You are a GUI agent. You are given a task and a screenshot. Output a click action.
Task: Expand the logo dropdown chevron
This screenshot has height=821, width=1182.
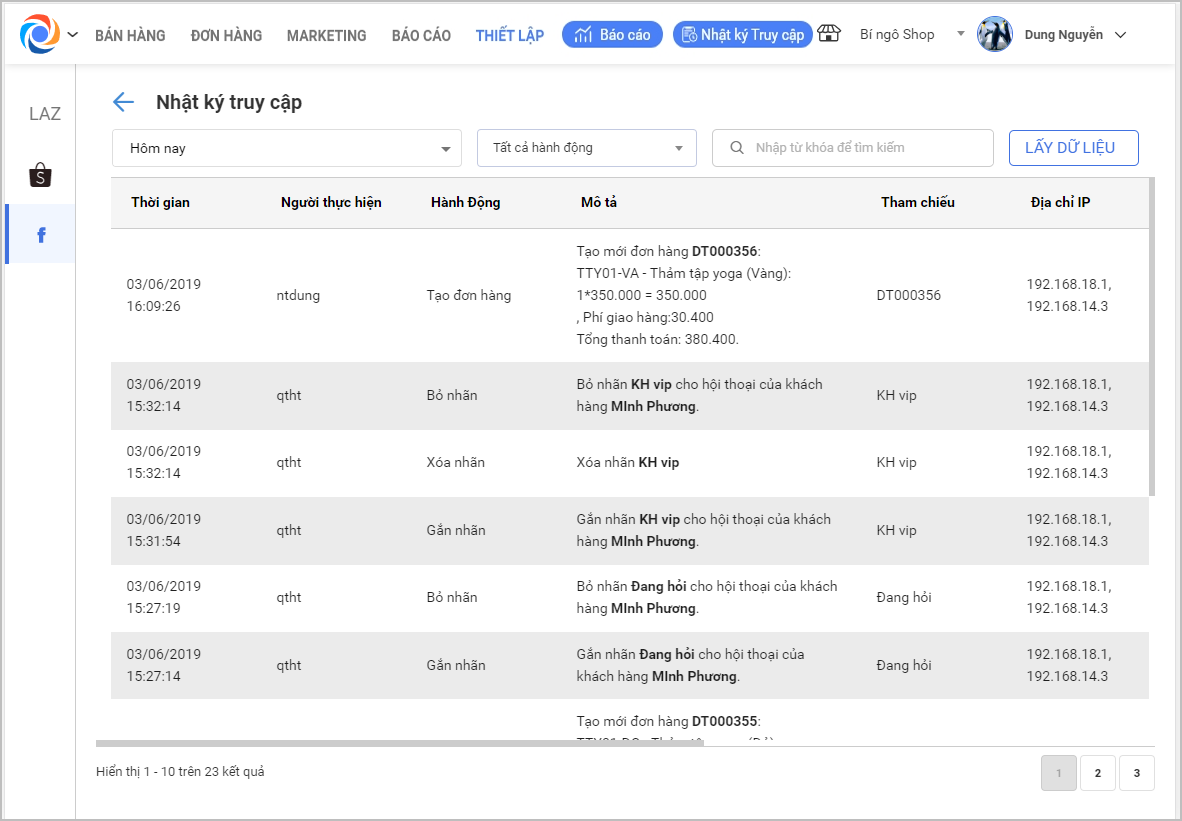(x=72, y=35)
